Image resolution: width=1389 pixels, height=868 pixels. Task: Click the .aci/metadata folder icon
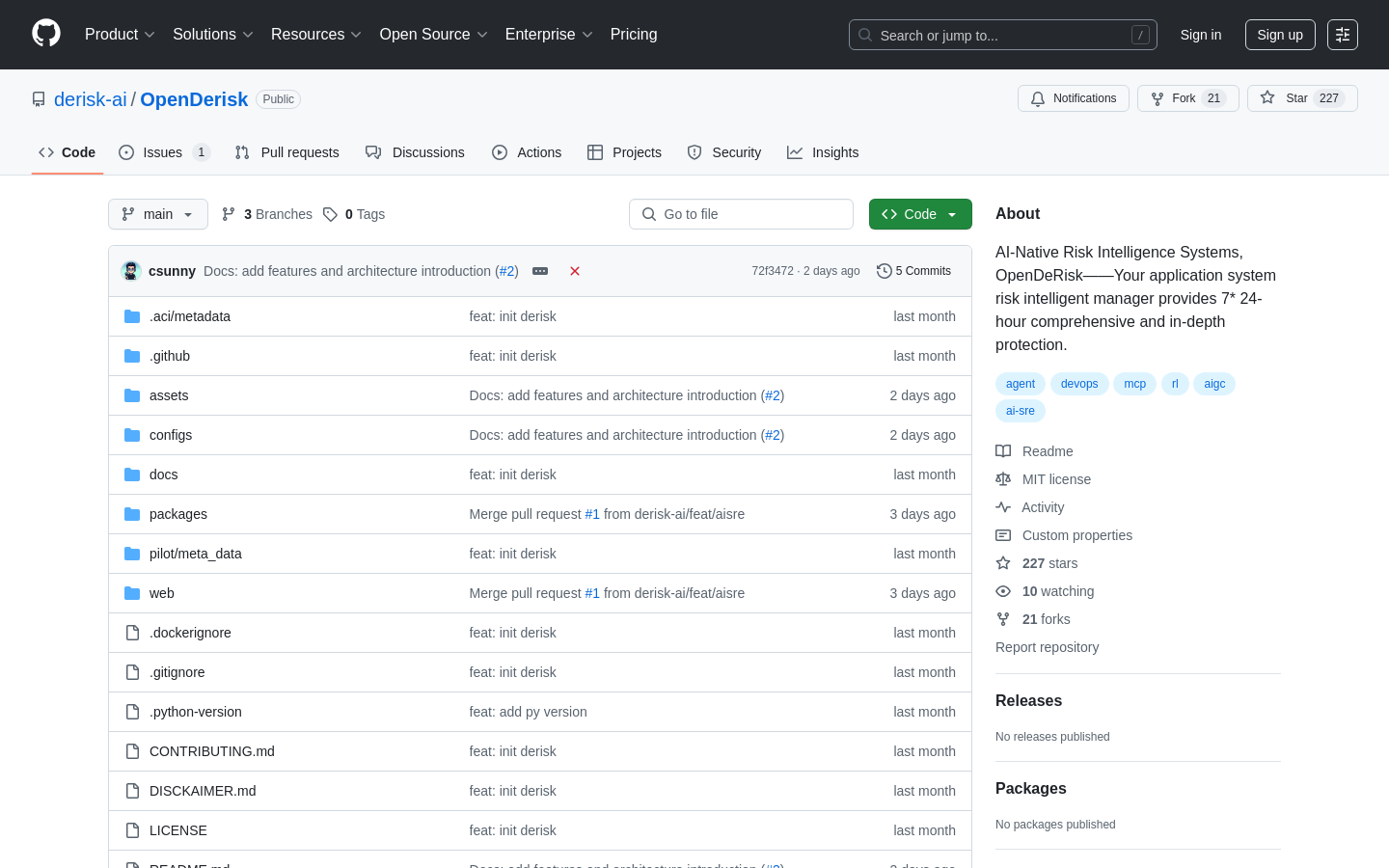(132, 316)
